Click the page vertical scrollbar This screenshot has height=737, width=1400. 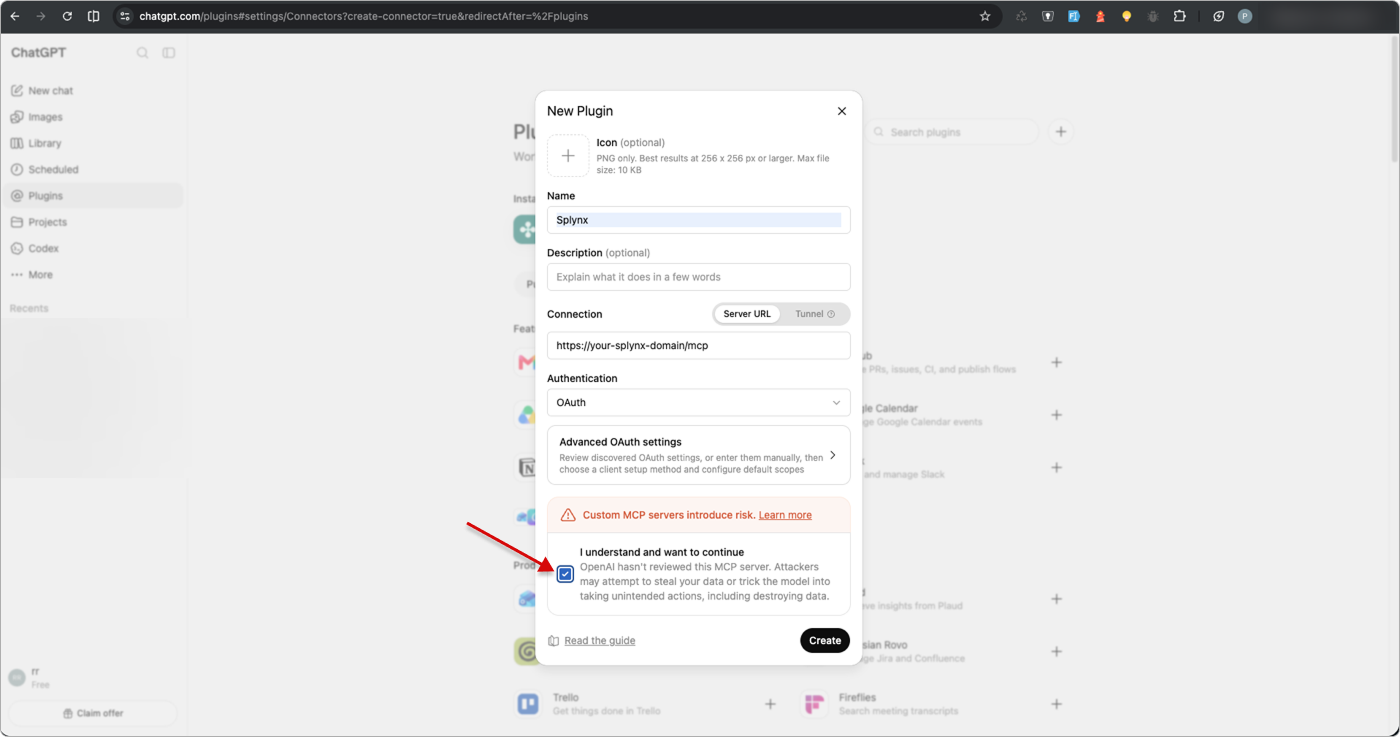(x=1393, y=100)
